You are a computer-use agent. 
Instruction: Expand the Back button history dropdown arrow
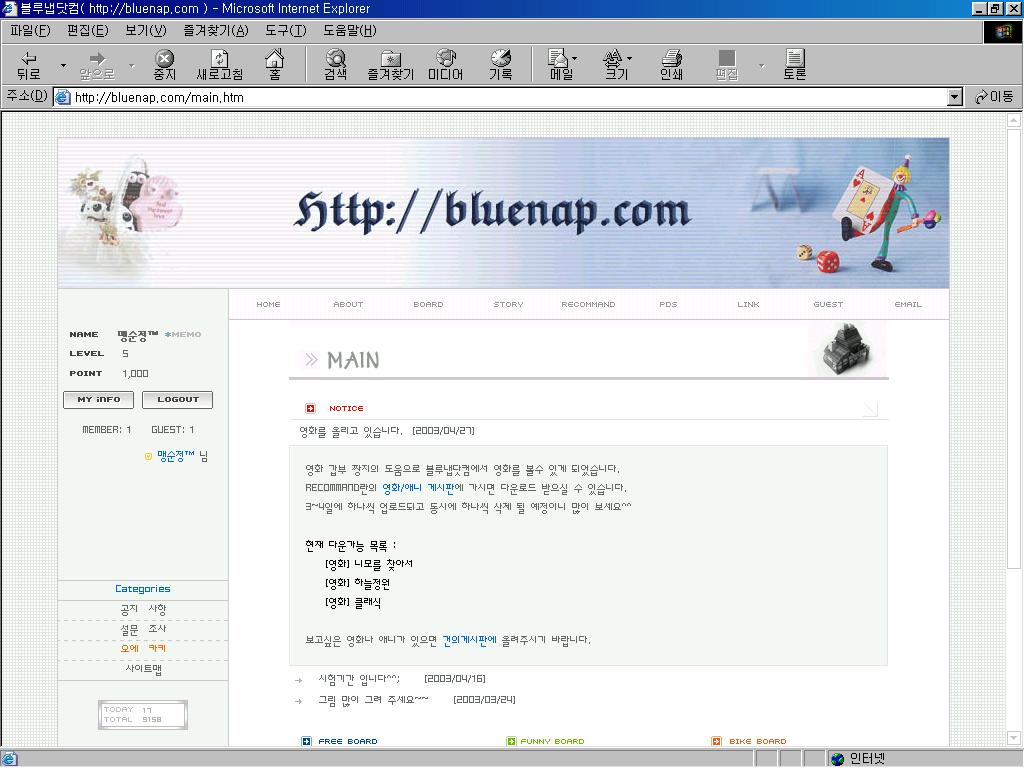[63, 66]
